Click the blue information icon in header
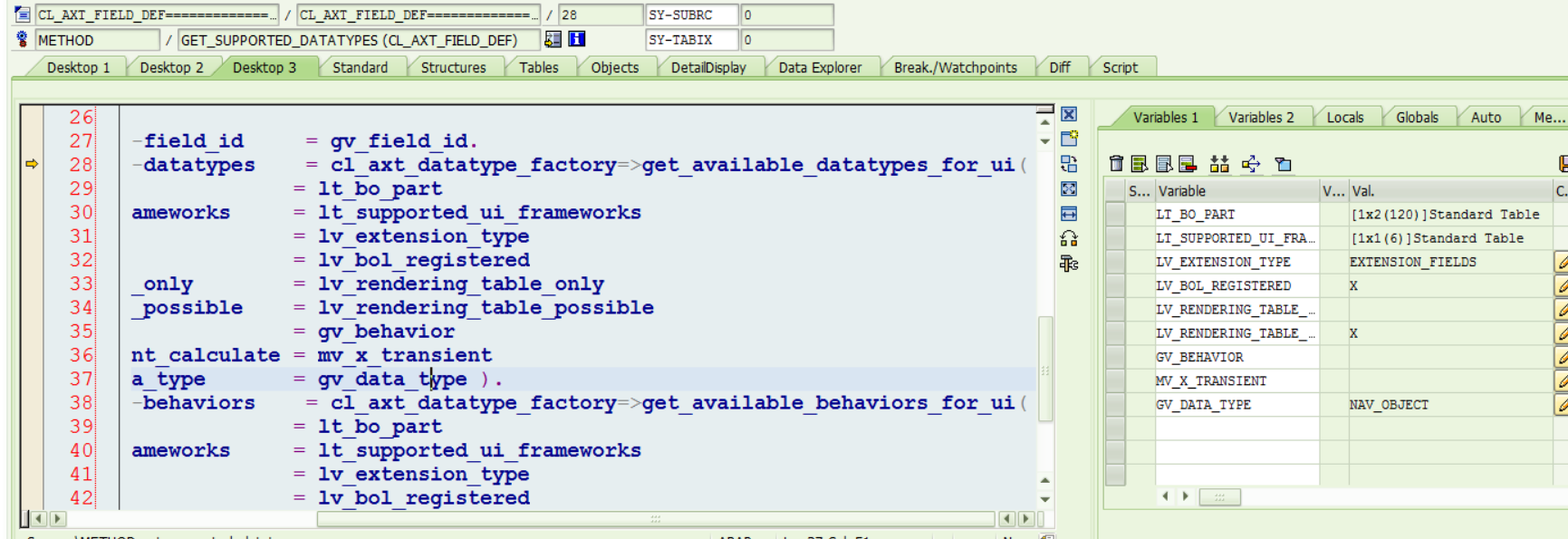1568x539 pixels. coord(576,39)
